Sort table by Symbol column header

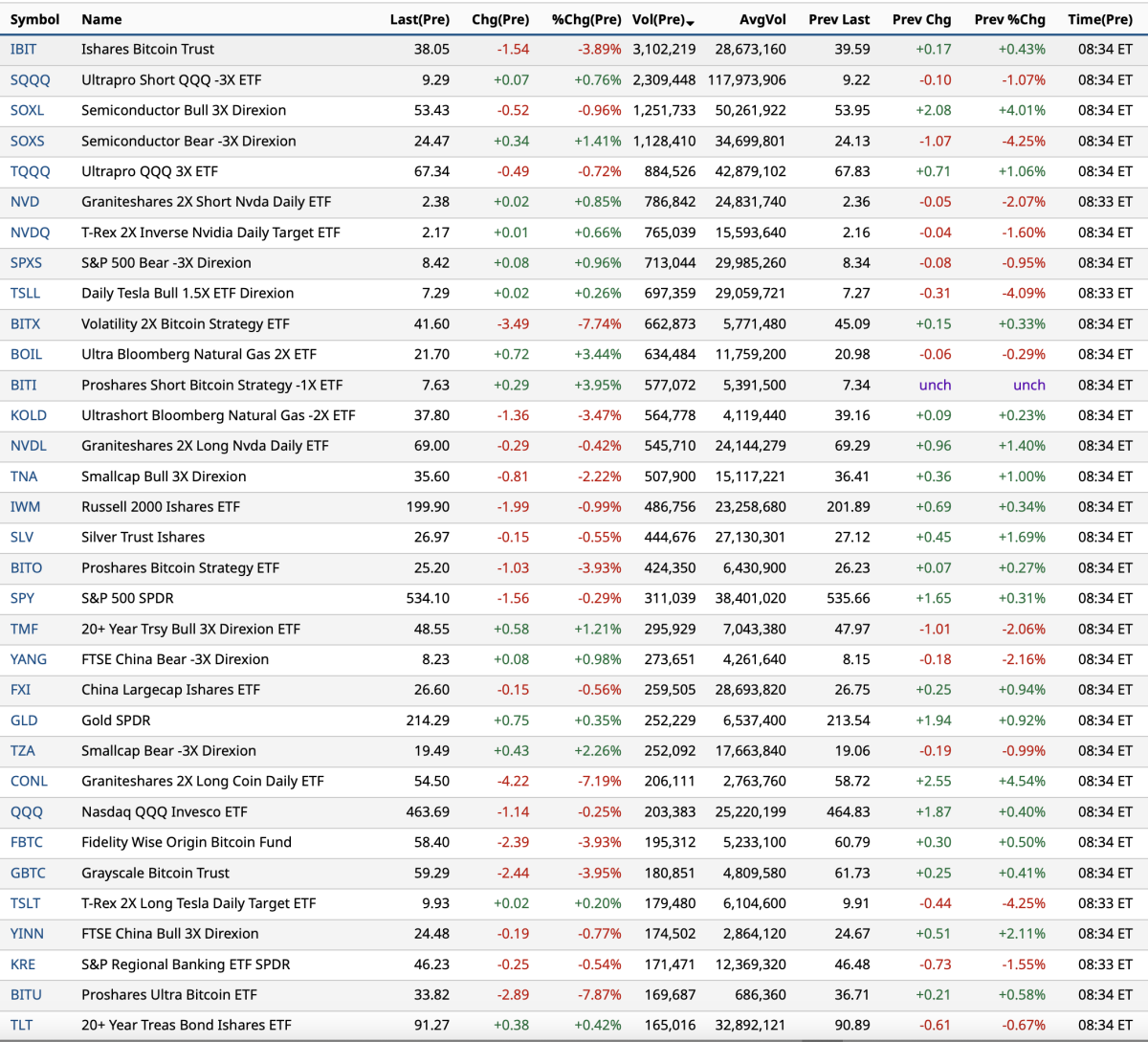tap(34, 19)
